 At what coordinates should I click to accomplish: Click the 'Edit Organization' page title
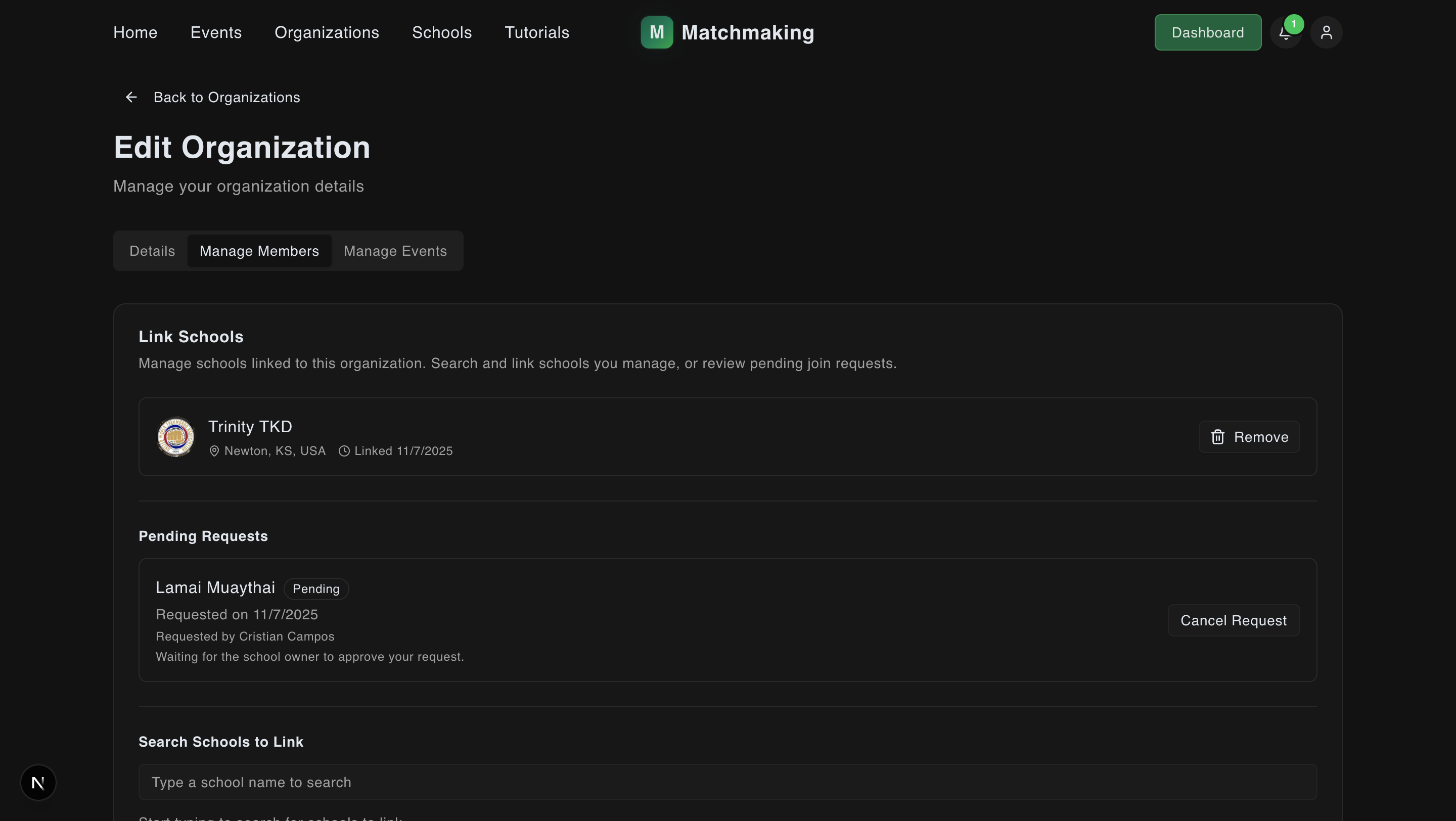point(242,148)
